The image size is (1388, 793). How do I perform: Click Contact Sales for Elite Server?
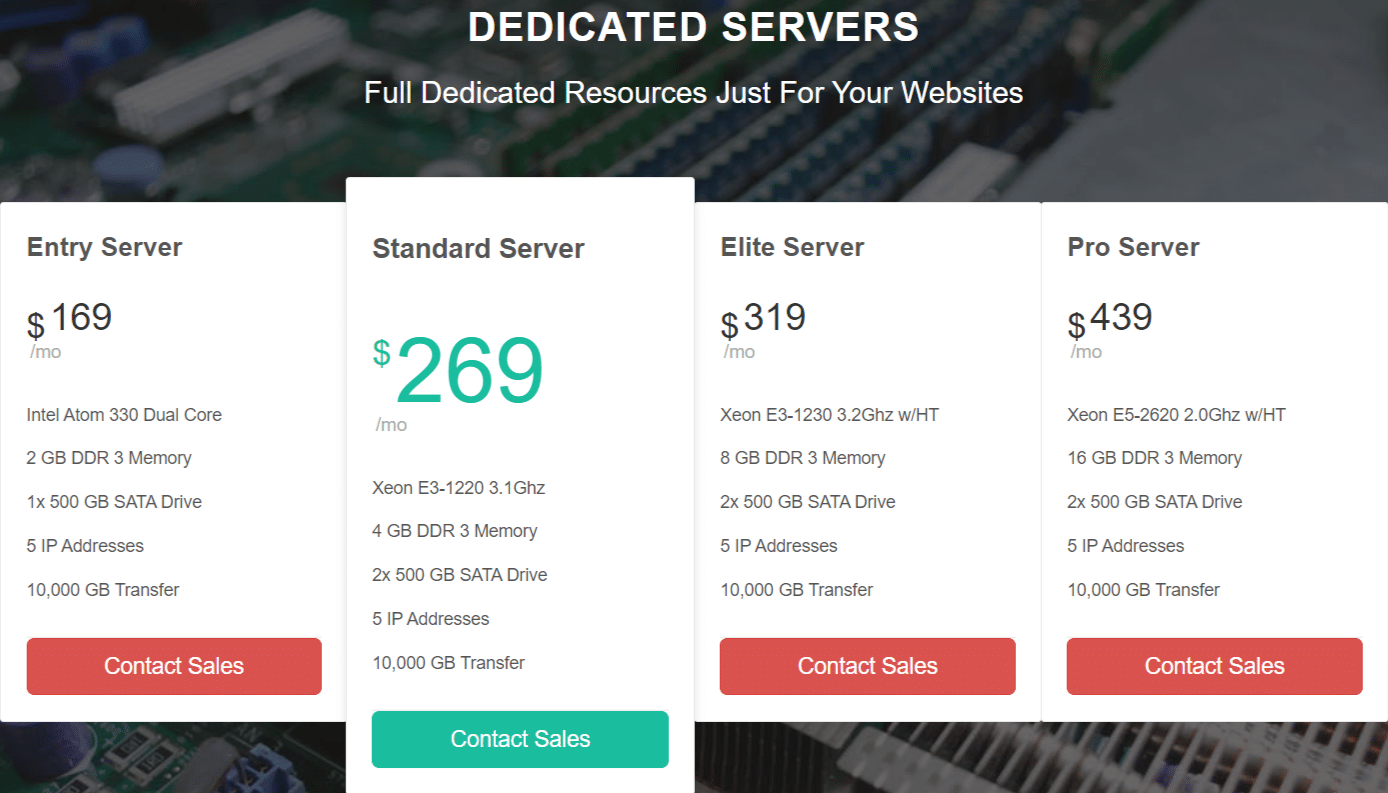point(868,666)
